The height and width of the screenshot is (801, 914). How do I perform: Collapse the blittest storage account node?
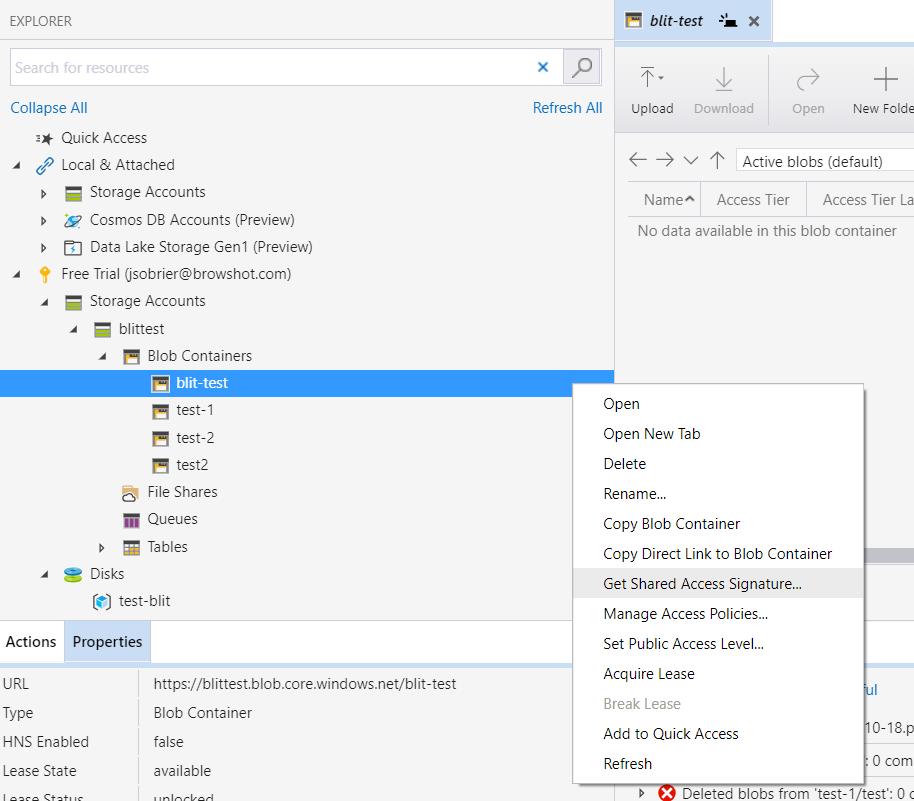(74, 329)
